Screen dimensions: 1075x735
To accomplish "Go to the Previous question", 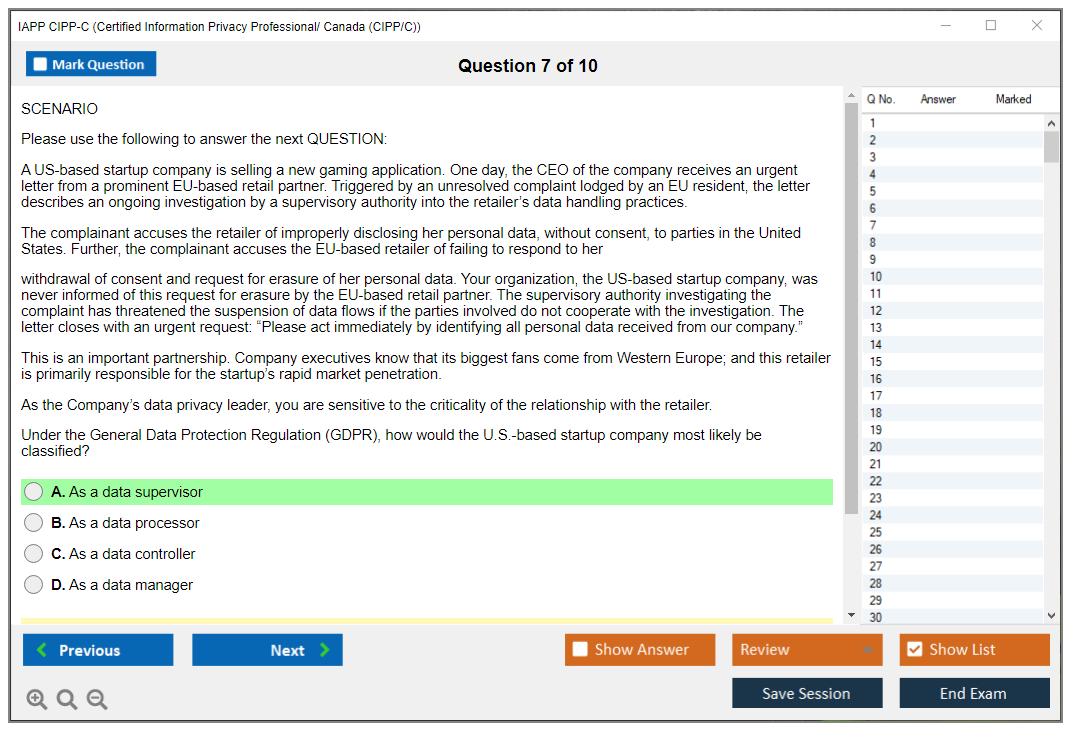I will pyautogui.click(x=98, y=650).
